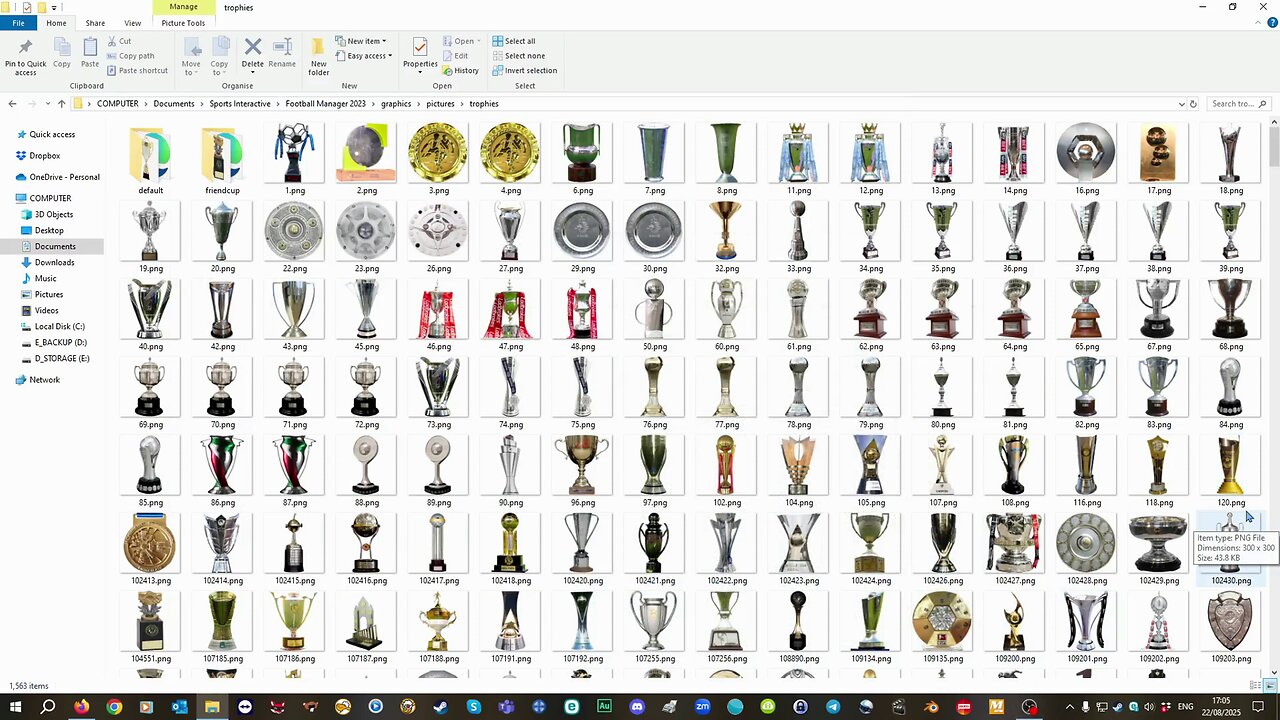Click Paste shortcut in the ribbon
The image size is (1280, 720).
pos(136,71)
